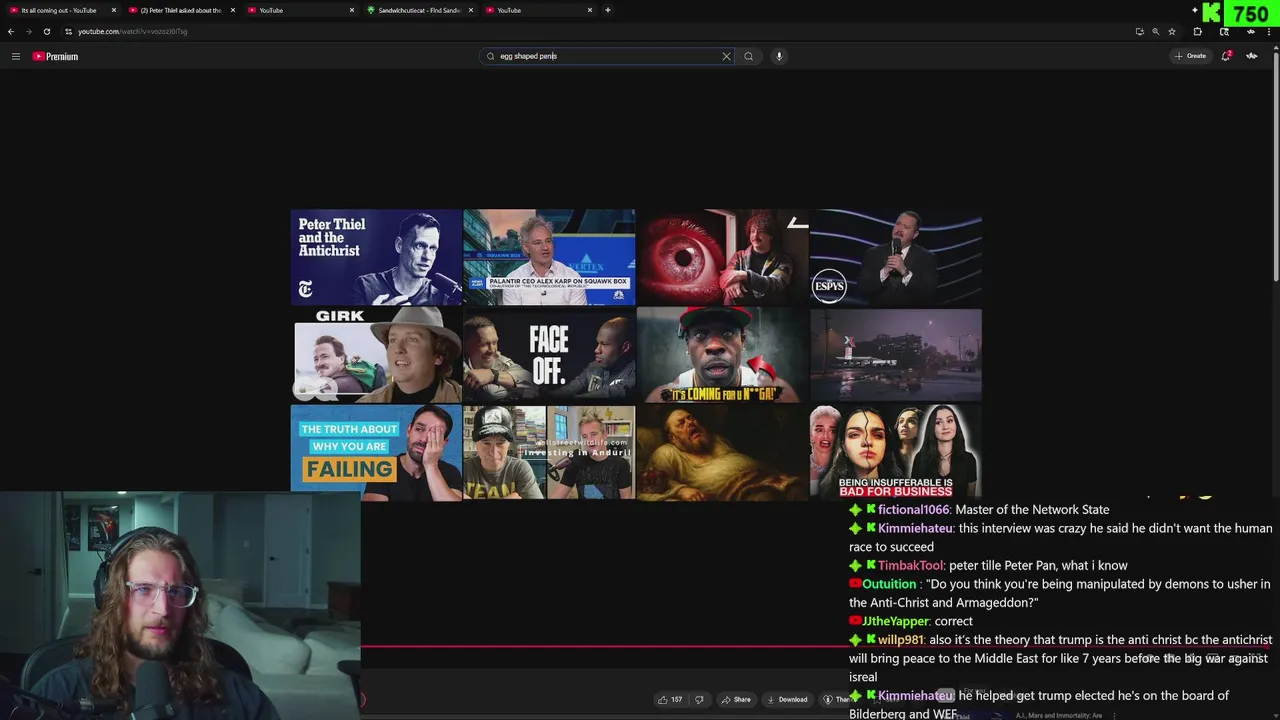Go forward with browser forward arrow
Image resolution: width=1280 pixels, height=720 pixels.
28,31
